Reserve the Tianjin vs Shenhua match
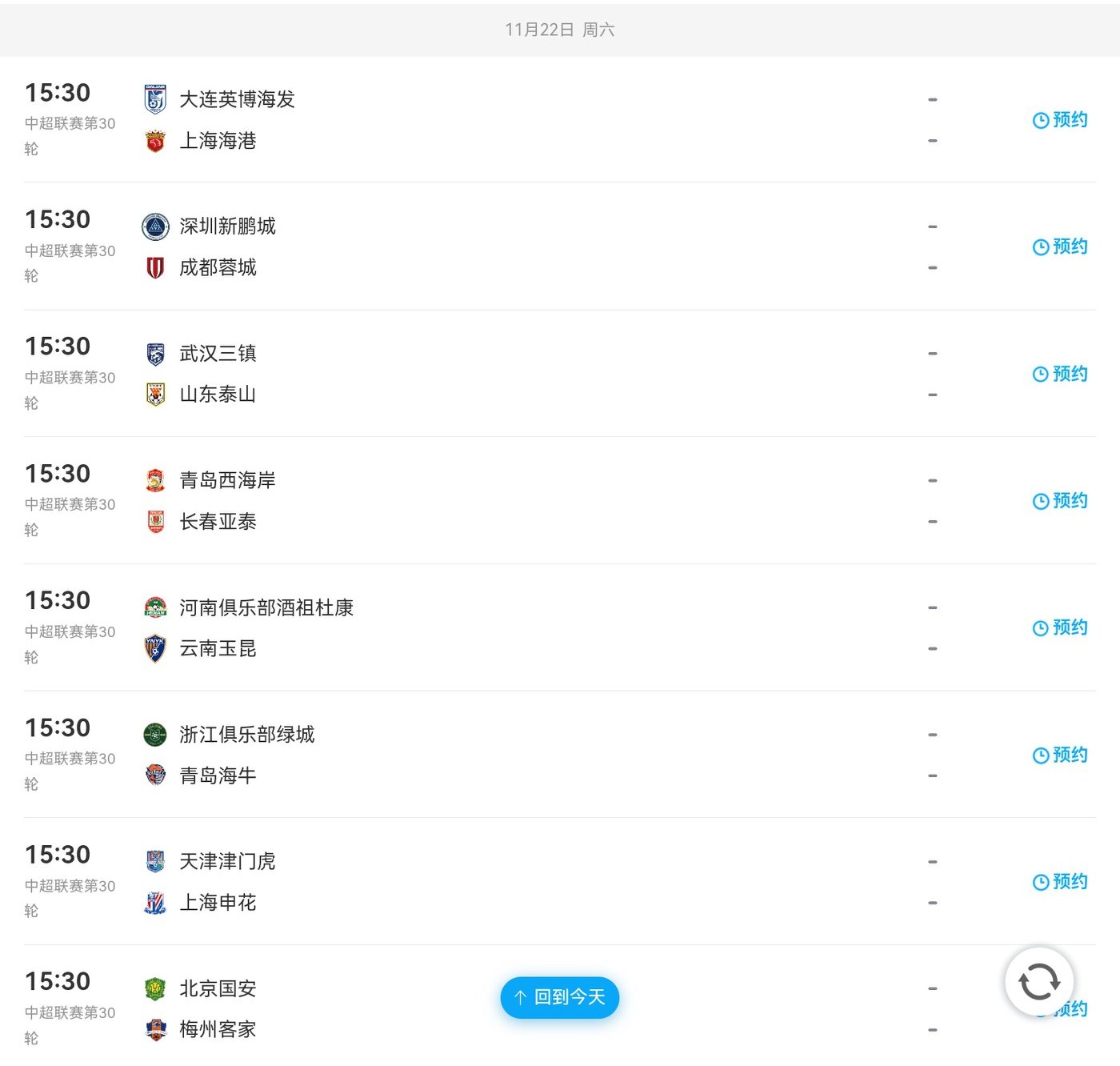Viewport: 1120px width, 1066px height. pos(1060,882)
